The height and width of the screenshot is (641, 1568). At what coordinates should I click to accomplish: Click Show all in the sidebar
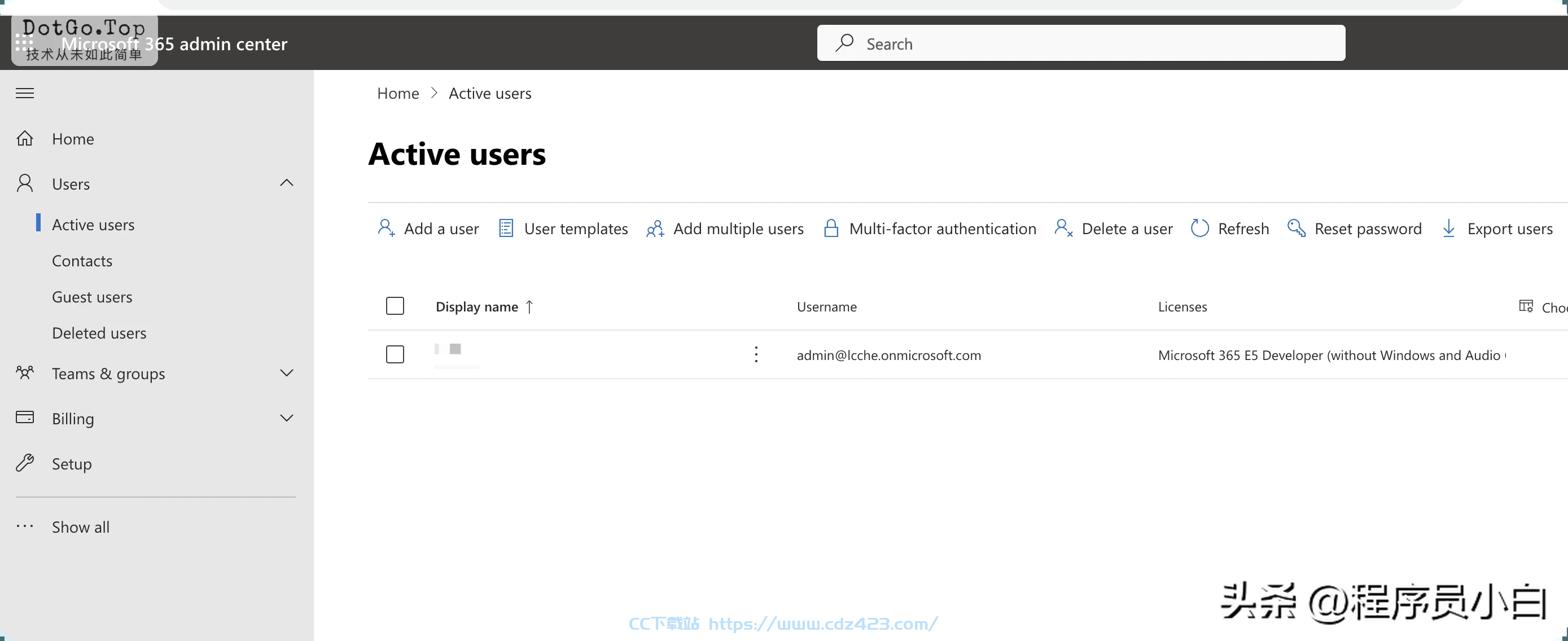coord(81,527)
